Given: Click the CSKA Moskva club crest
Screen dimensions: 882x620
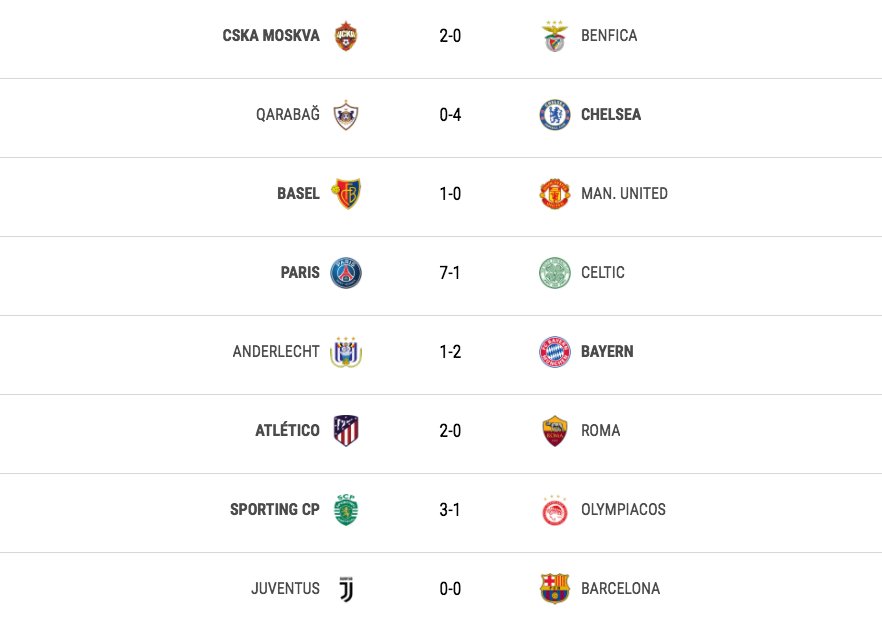Looking at the screenshot, I should point(346,36).
